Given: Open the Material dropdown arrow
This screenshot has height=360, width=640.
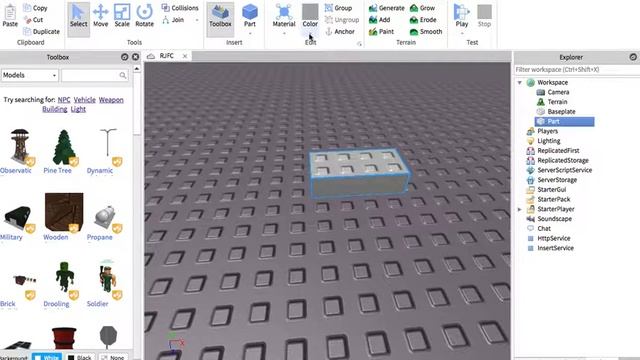Looking at the screenshot, I should pos(284,33).
